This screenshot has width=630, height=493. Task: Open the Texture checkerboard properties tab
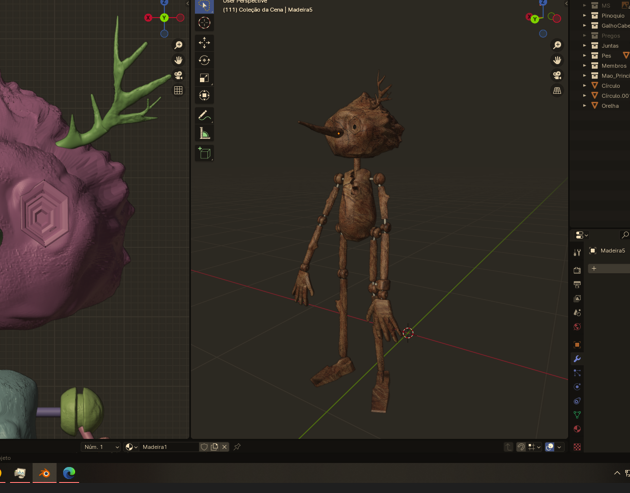coord(577,447)
